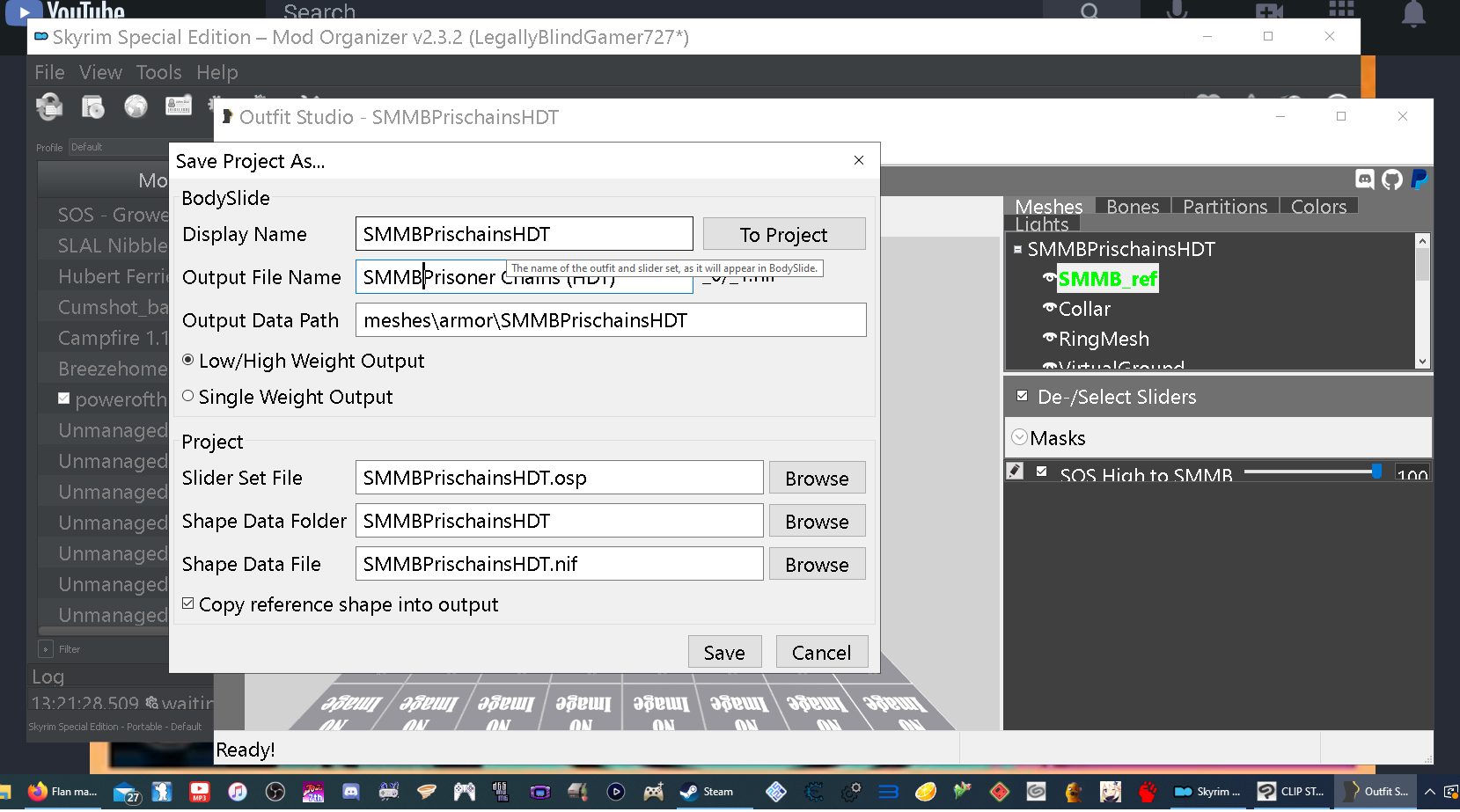Open the GitHub link icon in Outfit Studio
Screen dimensions: 1460x812
(1392, 179)
